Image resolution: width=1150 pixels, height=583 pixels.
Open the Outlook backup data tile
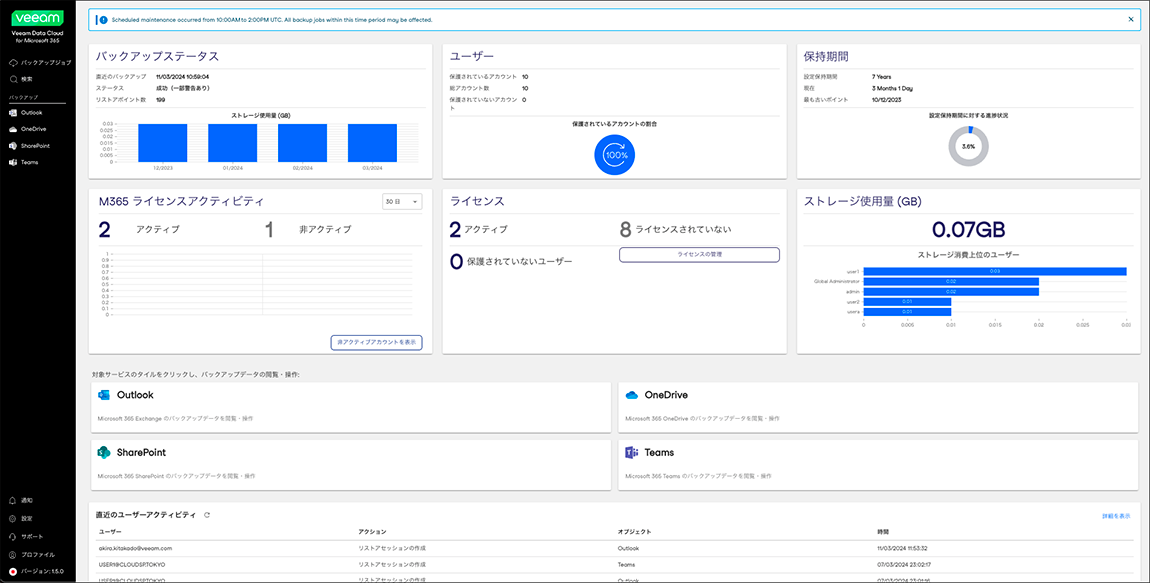pos(351,407)
